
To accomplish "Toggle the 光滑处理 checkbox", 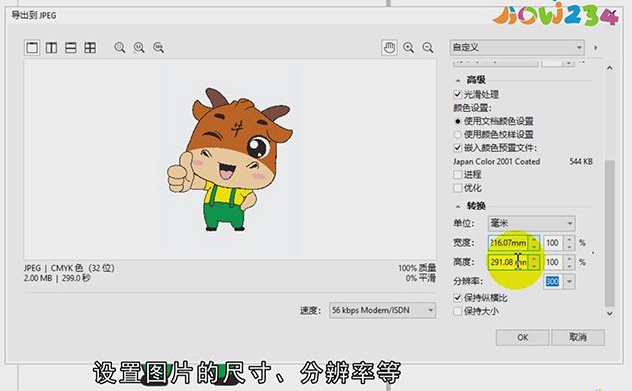I will tap(457, 95).
